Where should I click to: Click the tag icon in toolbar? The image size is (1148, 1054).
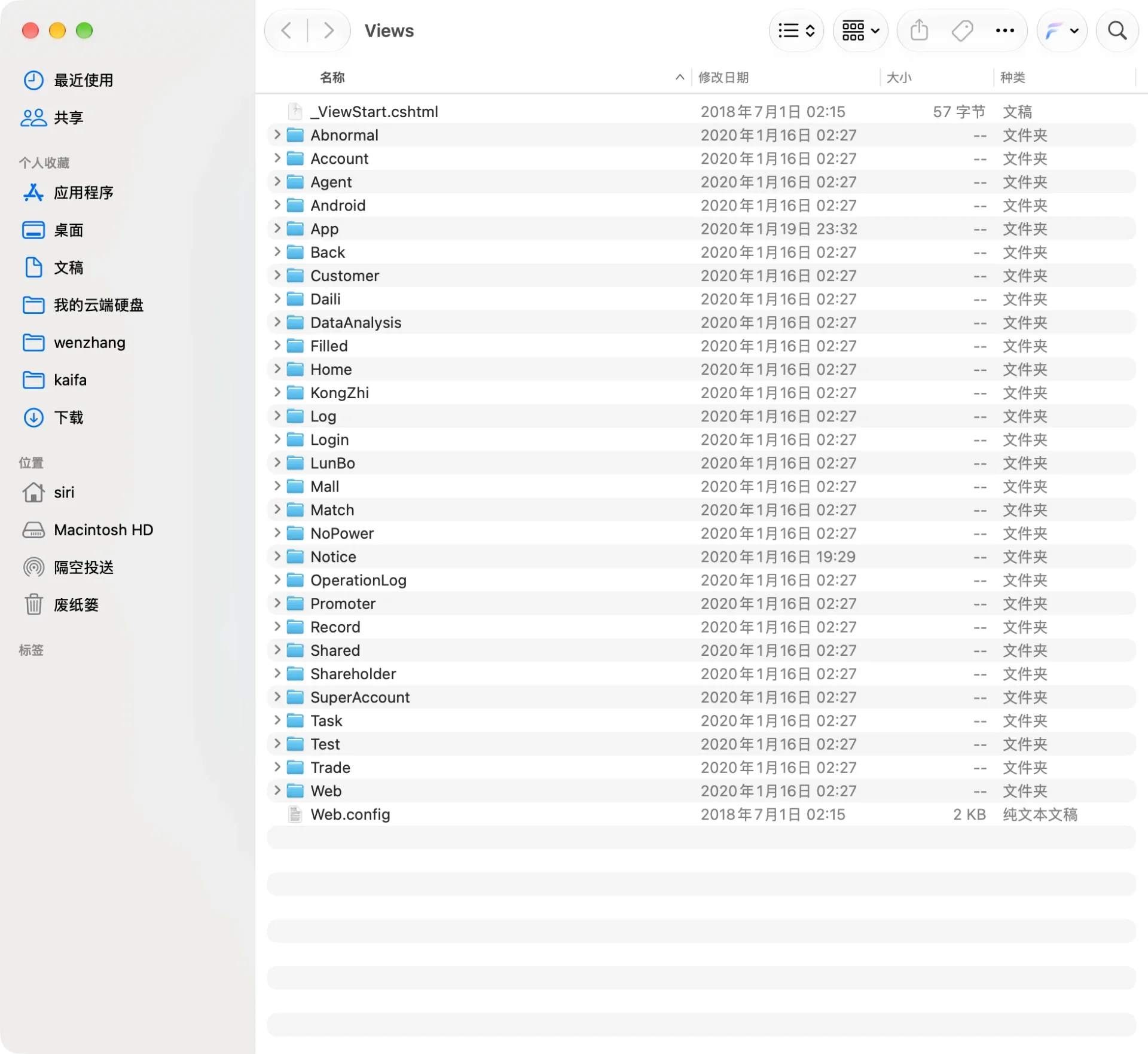coord(962,30)
